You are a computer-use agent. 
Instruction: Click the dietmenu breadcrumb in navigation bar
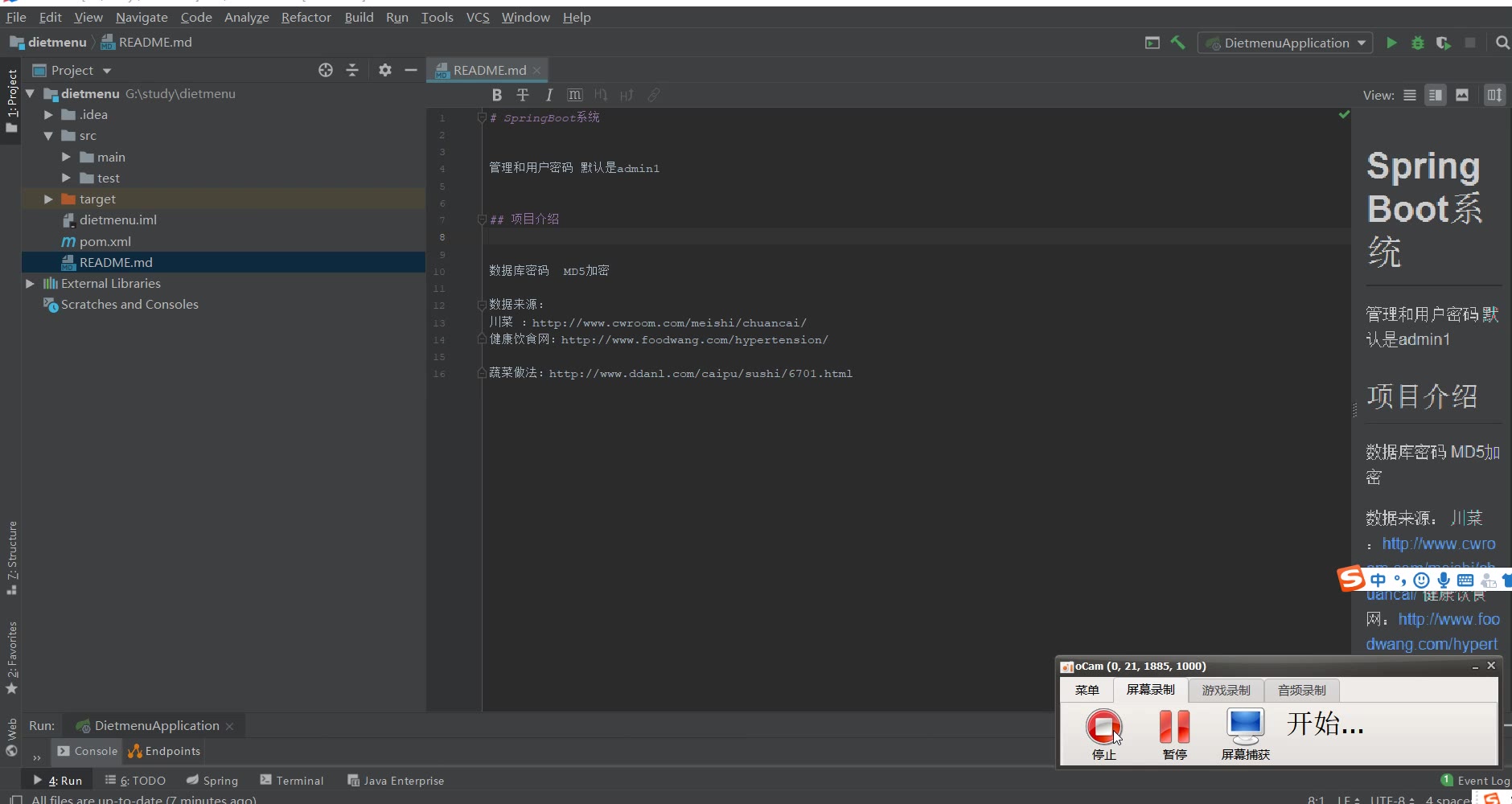(48, 42)
